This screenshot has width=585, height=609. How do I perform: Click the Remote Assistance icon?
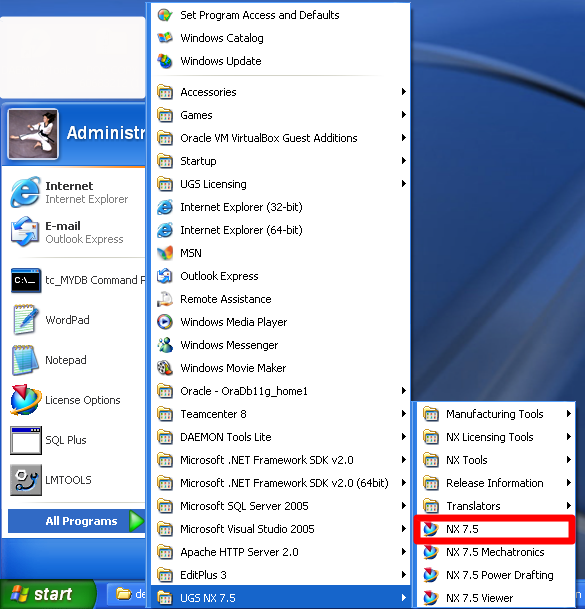click(x=165, y=299)
